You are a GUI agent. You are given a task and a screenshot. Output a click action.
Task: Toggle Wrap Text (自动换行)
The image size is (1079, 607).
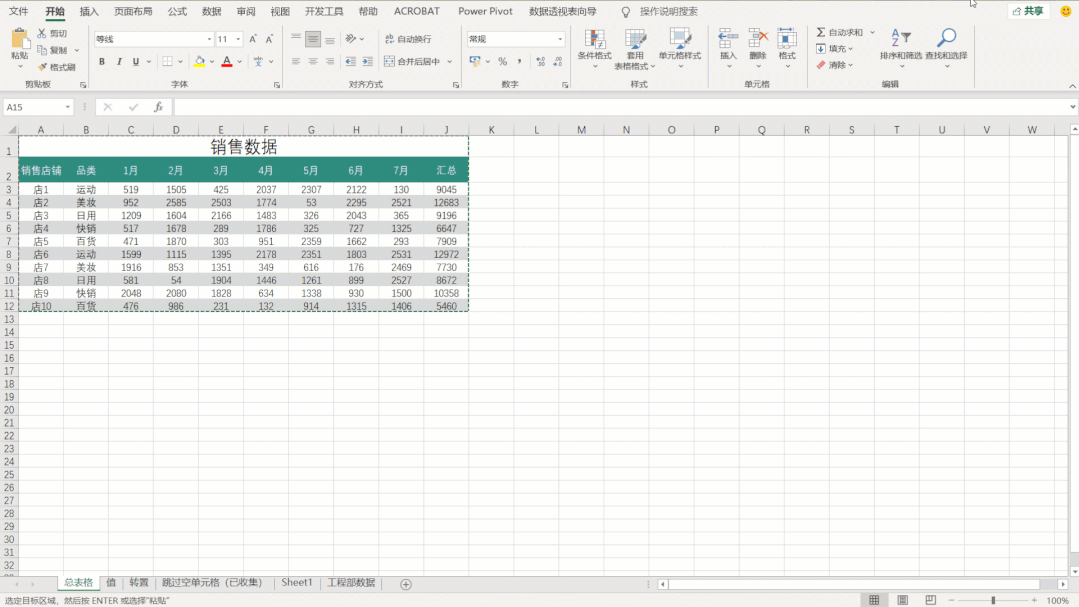pos(408,39)
